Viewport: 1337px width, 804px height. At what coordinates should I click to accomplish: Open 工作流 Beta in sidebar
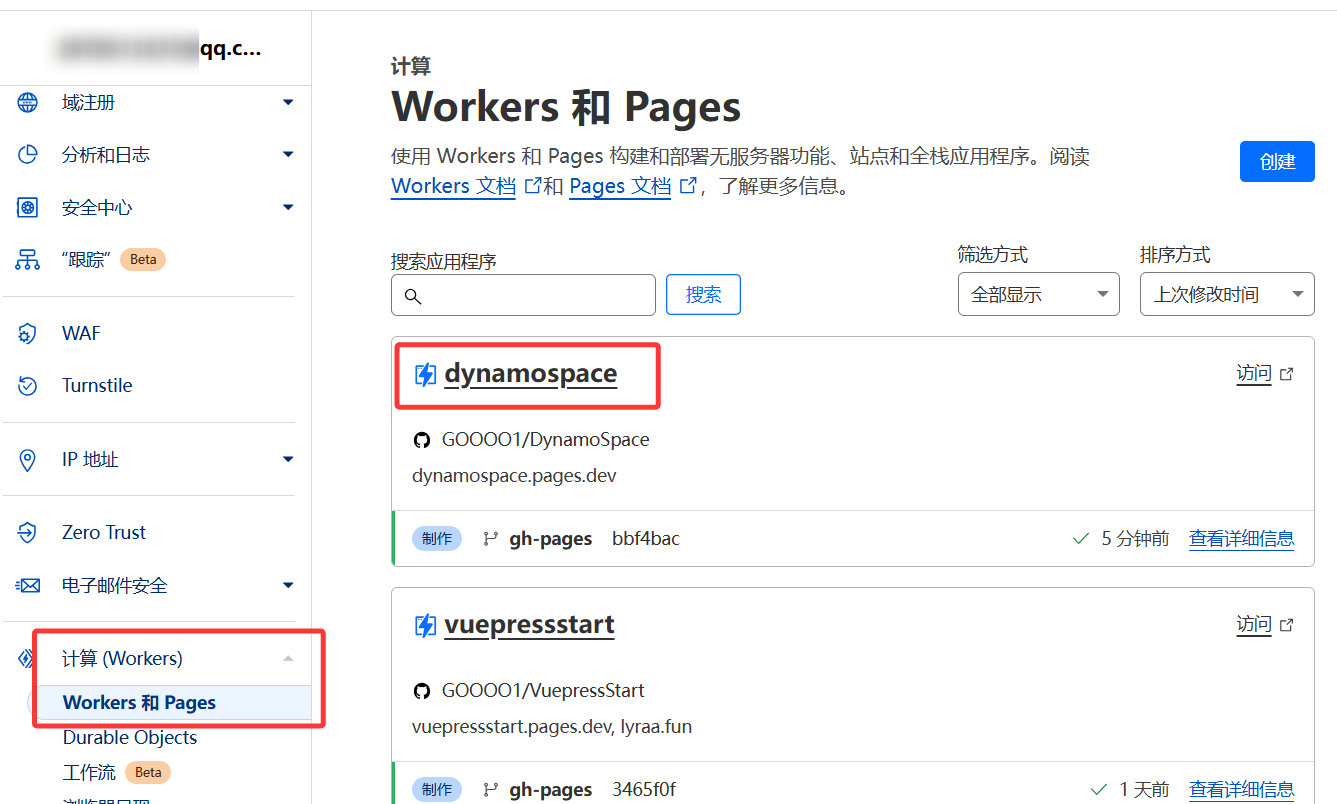(x=116, y=772)
